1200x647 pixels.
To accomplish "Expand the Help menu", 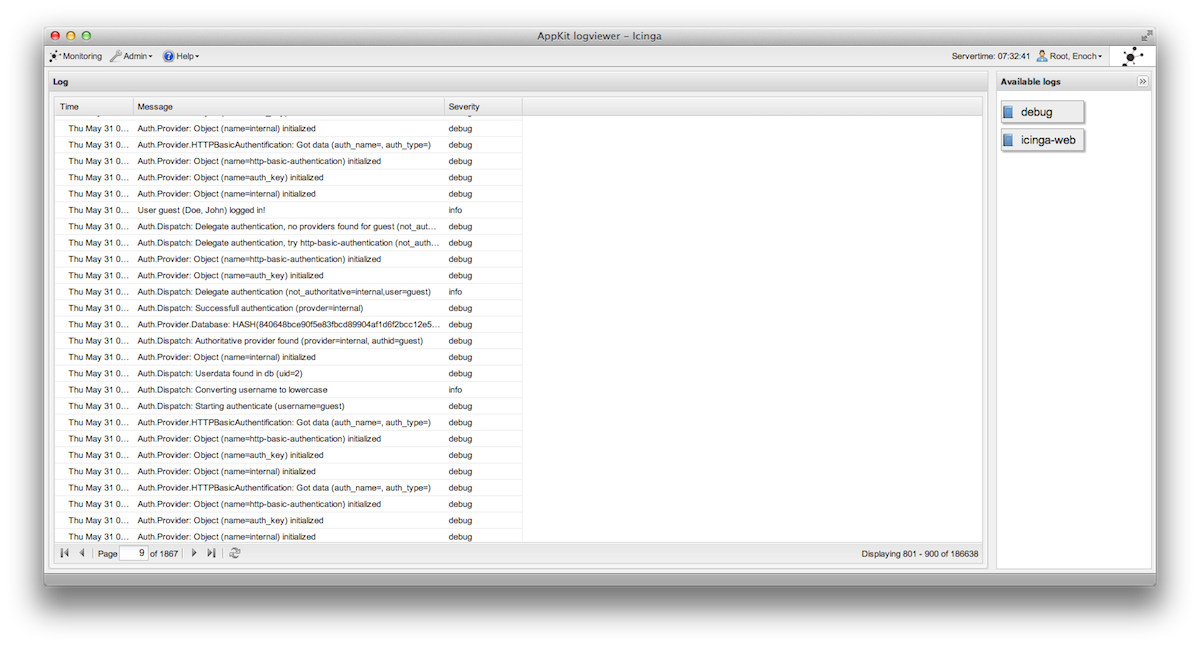I will click(181, 57).
